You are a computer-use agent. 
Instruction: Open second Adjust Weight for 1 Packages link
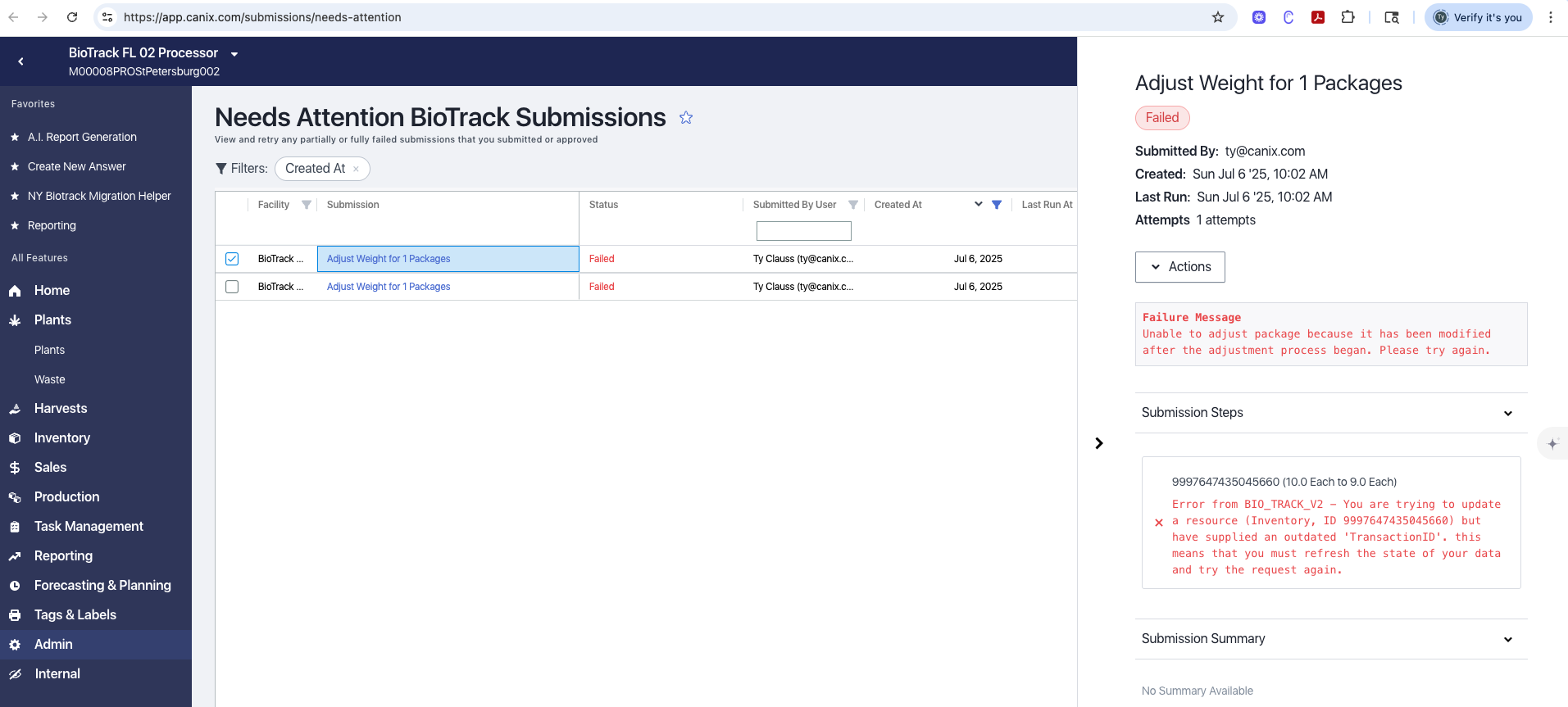[x=389, y=287]
